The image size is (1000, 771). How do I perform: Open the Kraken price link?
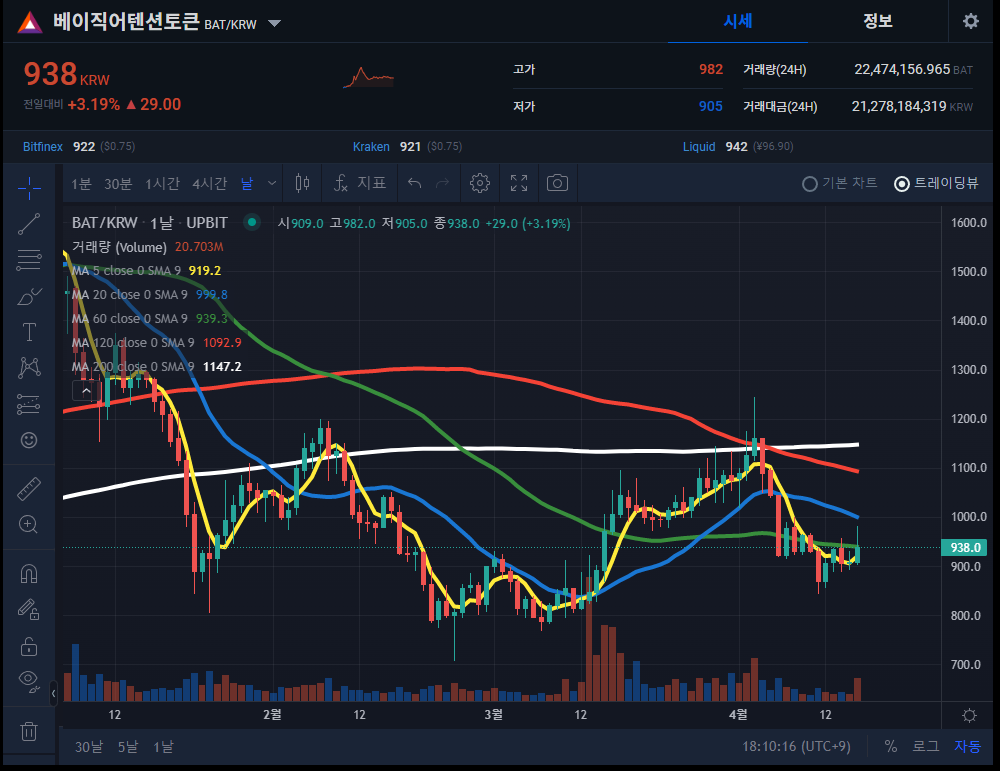[371, 147]
